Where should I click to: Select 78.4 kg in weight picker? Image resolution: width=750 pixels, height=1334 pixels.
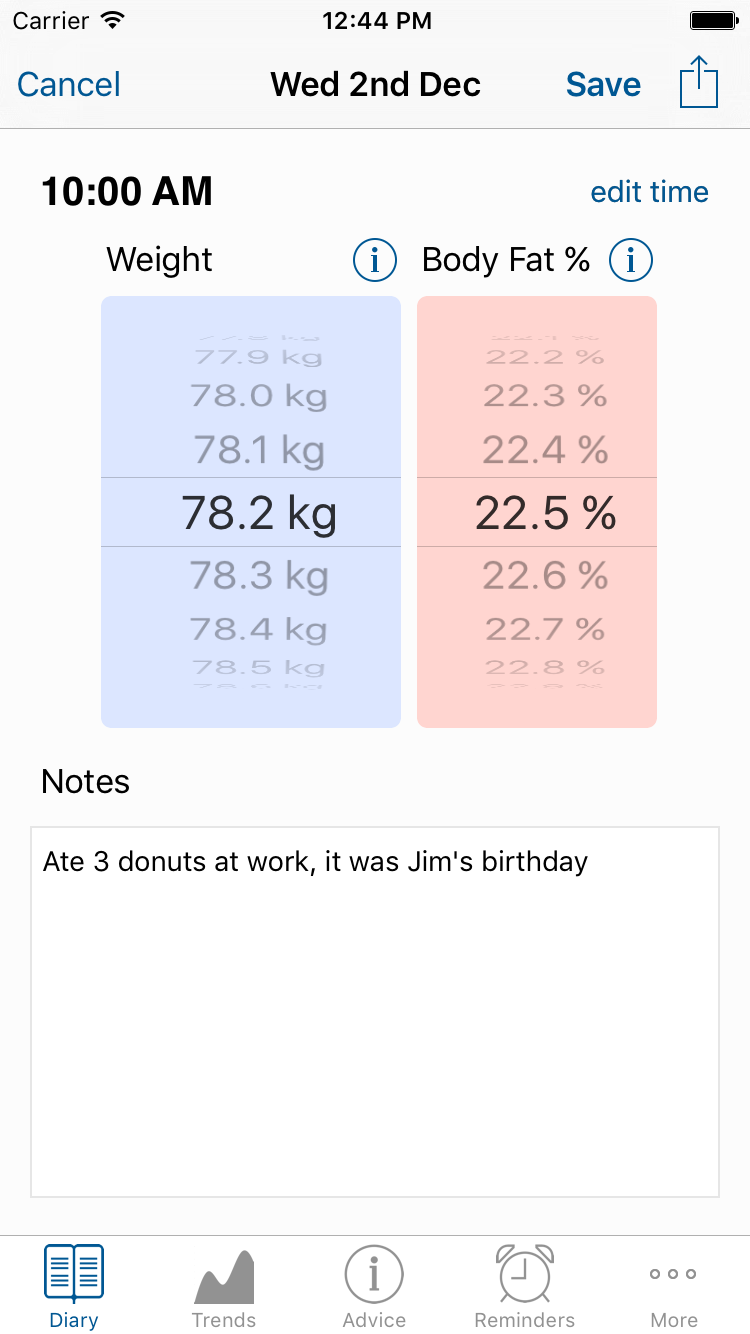pos(259,629)
